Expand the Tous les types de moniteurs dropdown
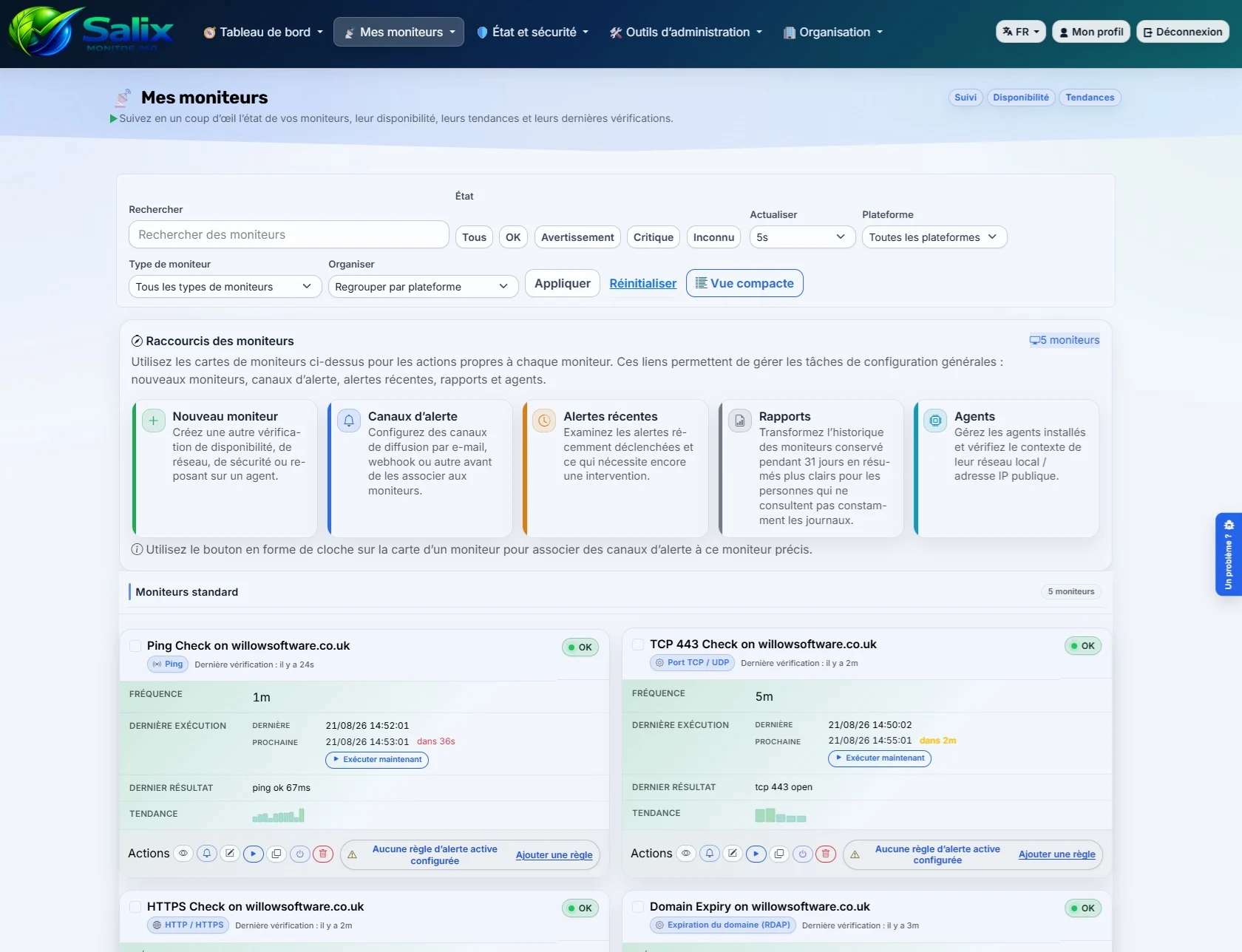This screenshot has width=1242, height=952. point(225,287)
